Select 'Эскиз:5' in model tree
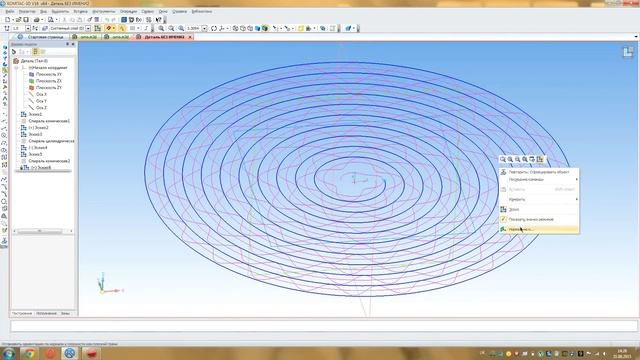The width and height of the screenshot is (640, 360). pyautogui.click(x=35, y=154)
